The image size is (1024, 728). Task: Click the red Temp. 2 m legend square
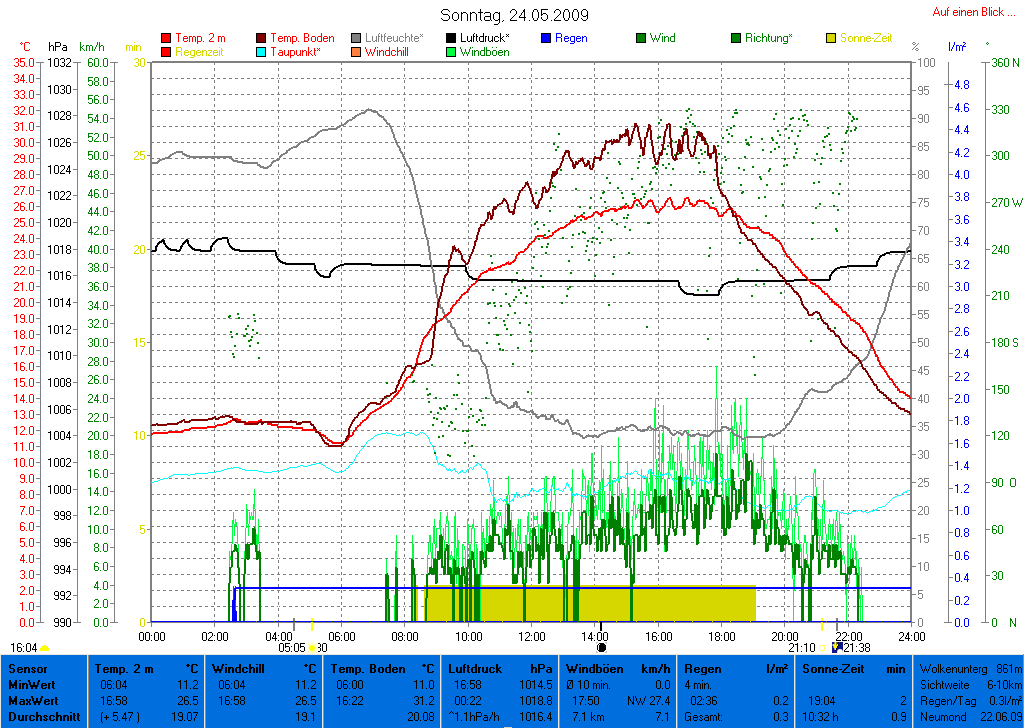tap(166, 38)
